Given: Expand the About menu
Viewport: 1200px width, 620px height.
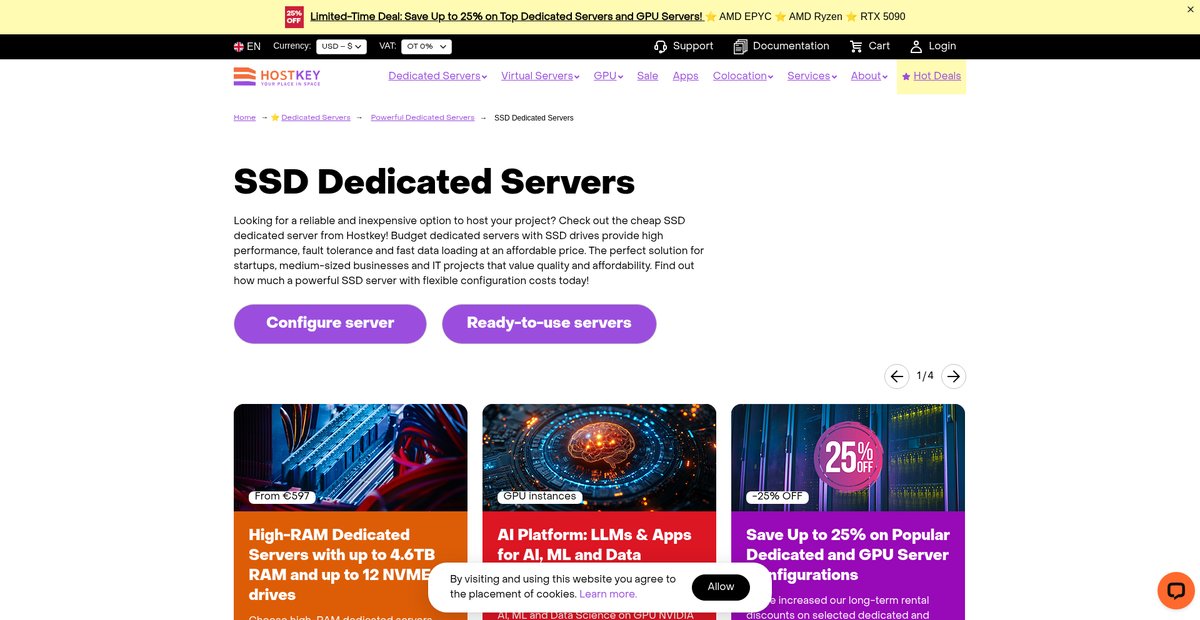Looking at the screenshot, I should pos(869,76).
